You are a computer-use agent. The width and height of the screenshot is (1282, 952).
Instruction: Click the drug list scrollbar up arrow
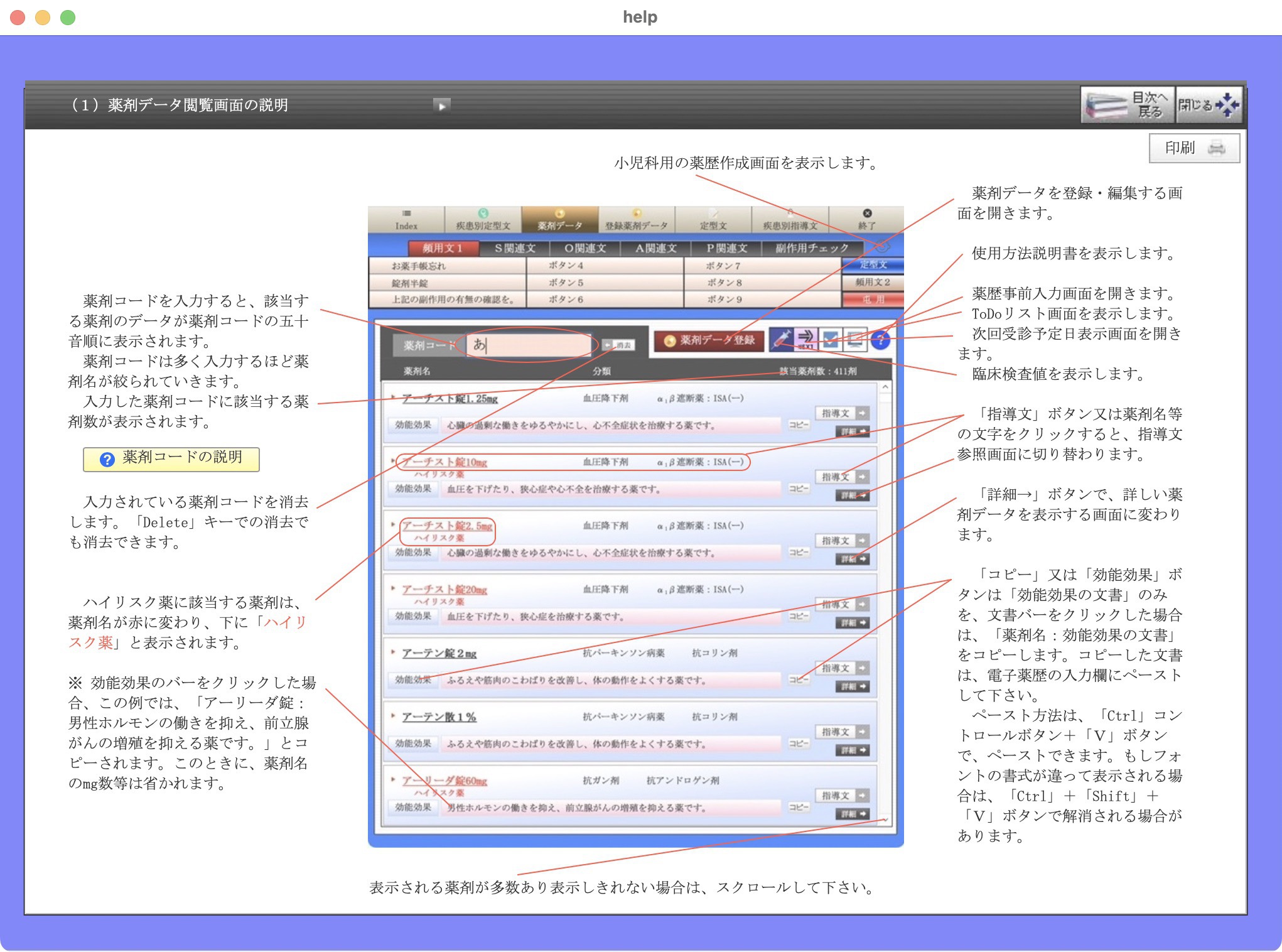(x=885, y=387)
